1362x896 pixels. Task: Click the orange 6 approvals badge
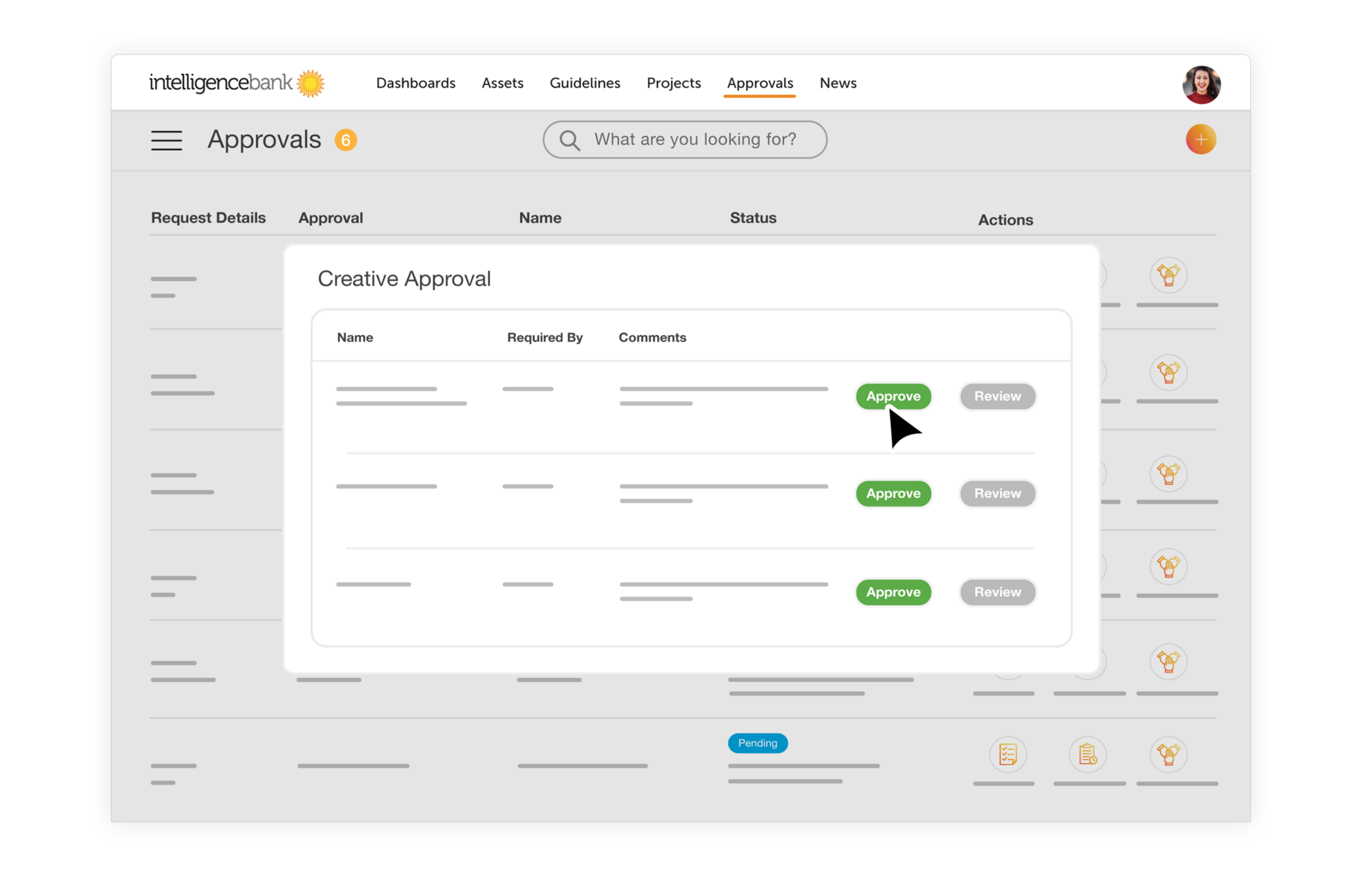click(x=345, y=140)
